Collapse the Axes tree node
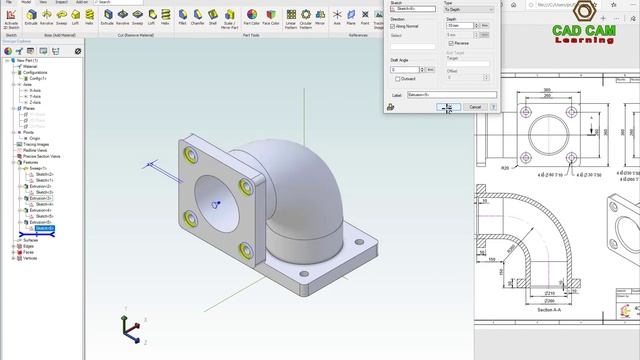The height and width of the screenshot is (360, 640). 13,84
